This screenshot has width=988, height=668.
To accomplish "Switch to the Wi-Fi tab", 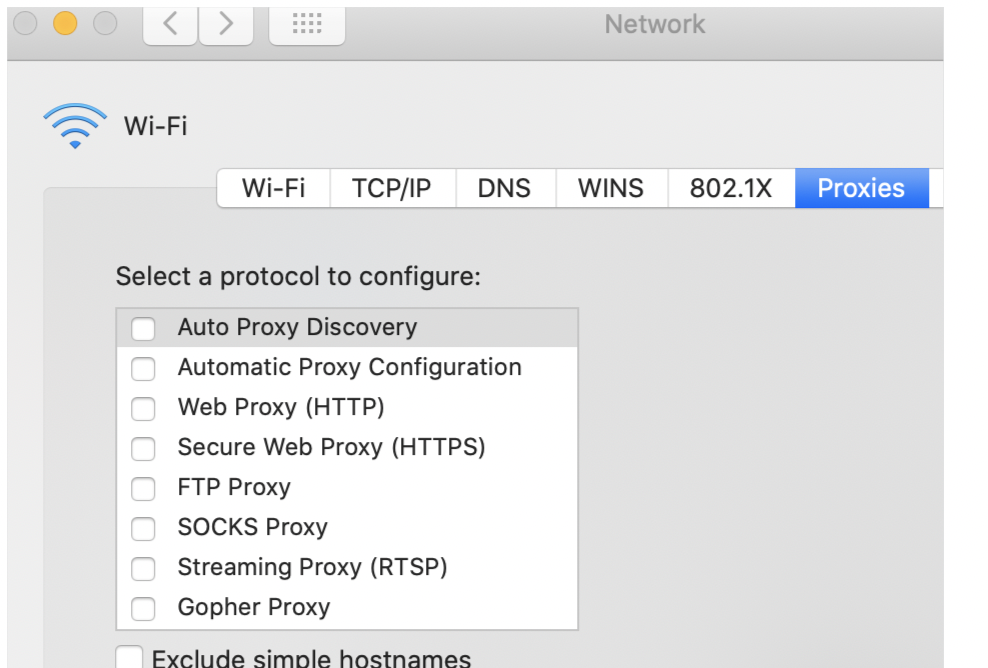I will (274, 188).
